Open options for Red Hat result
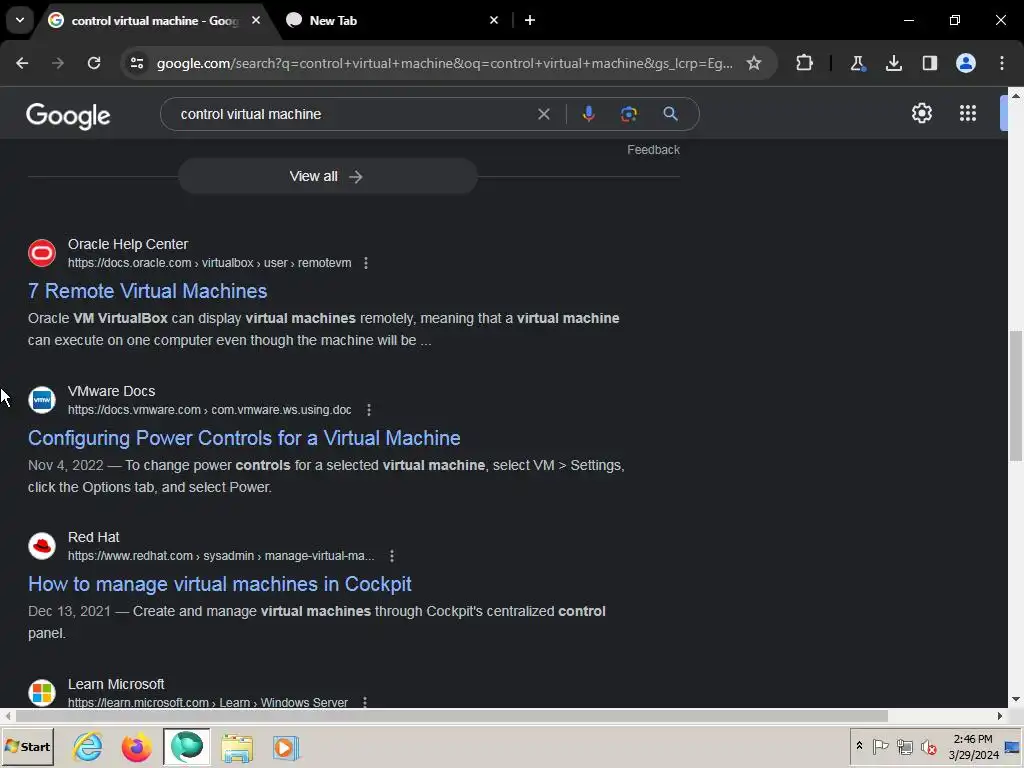This screenshot has height=768, width=1024. (x=392, y=556)
